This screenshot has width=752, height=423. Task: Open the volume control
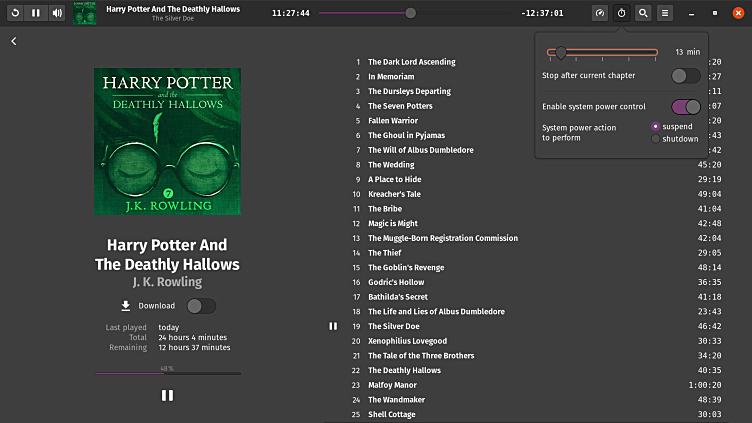[57, 13]
